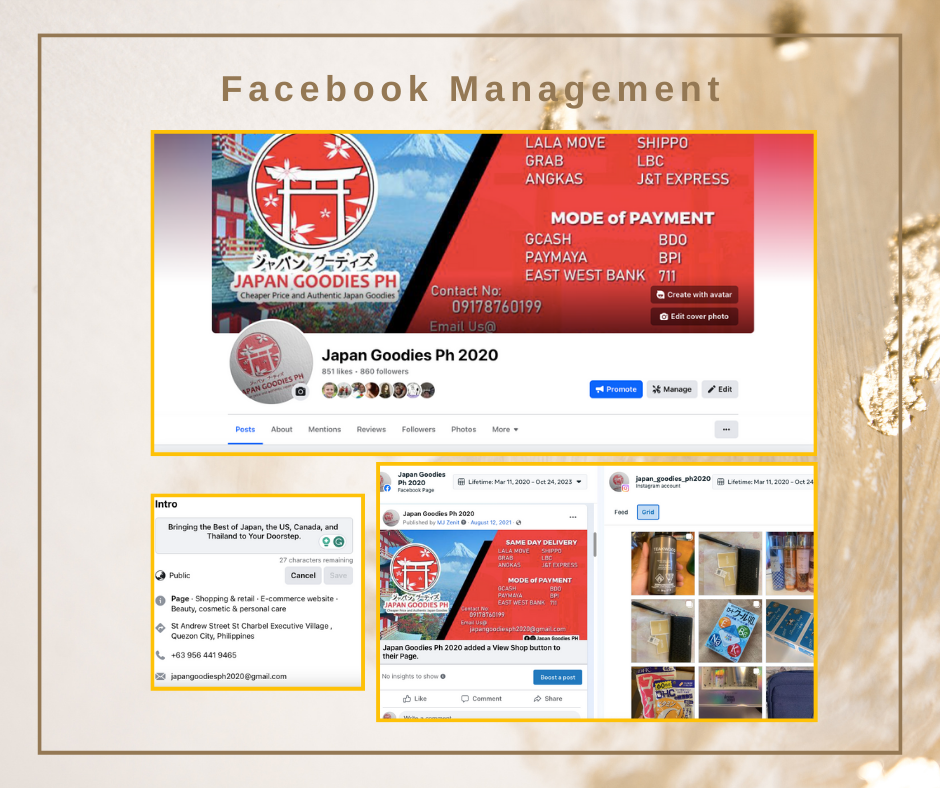Tick the checkbox on the blue eye-drops box photo
Image resolution: width=940 pixels, height=788 pixels.
click(757, 604)
